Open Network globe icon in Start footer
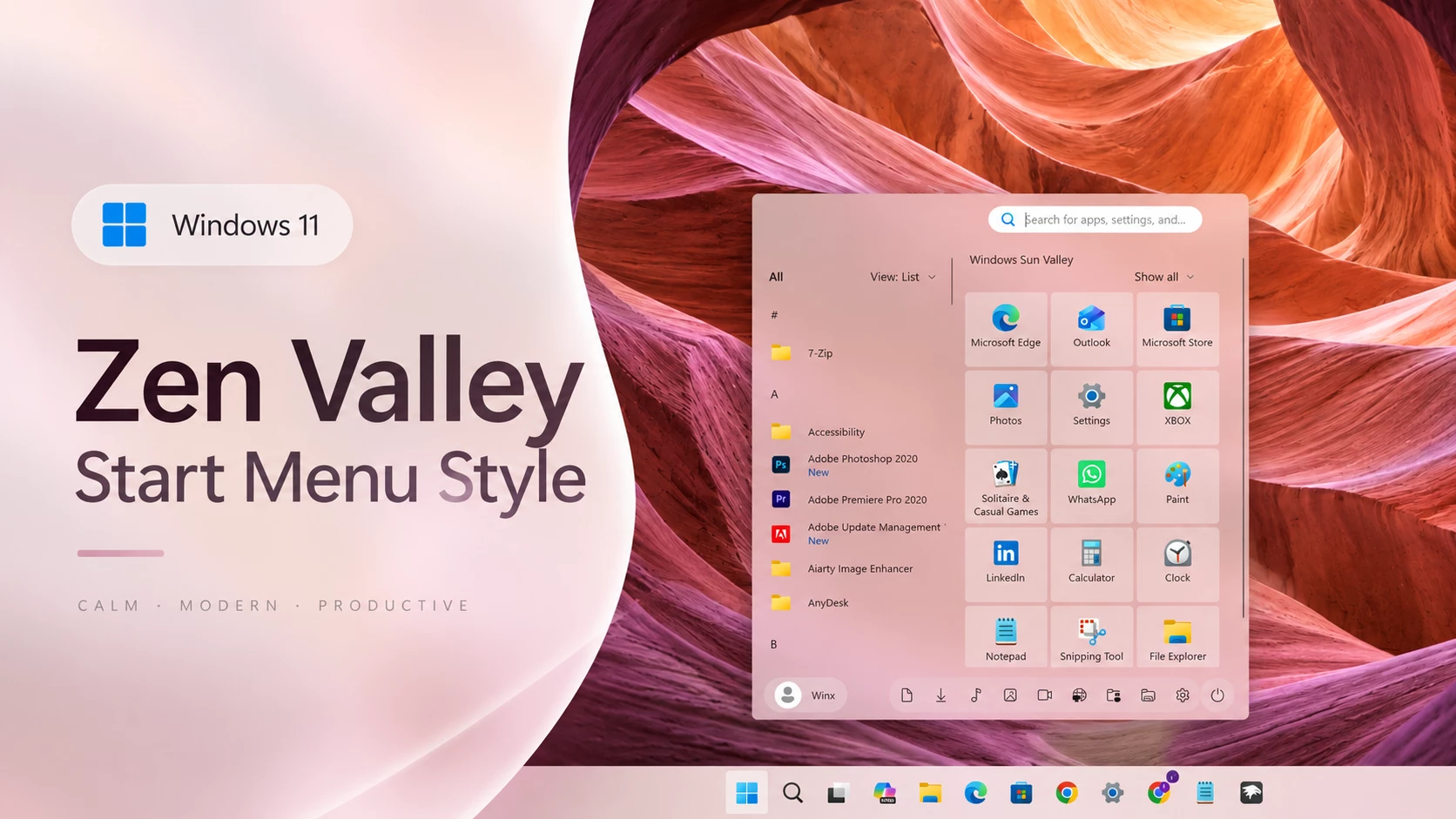Screen dimensions: 1456x819 click(1079, 695)
